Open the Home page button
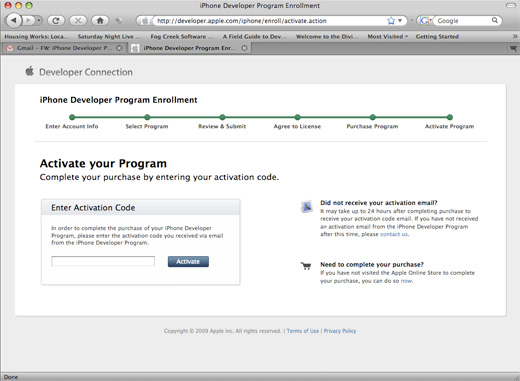 [100, 21]
